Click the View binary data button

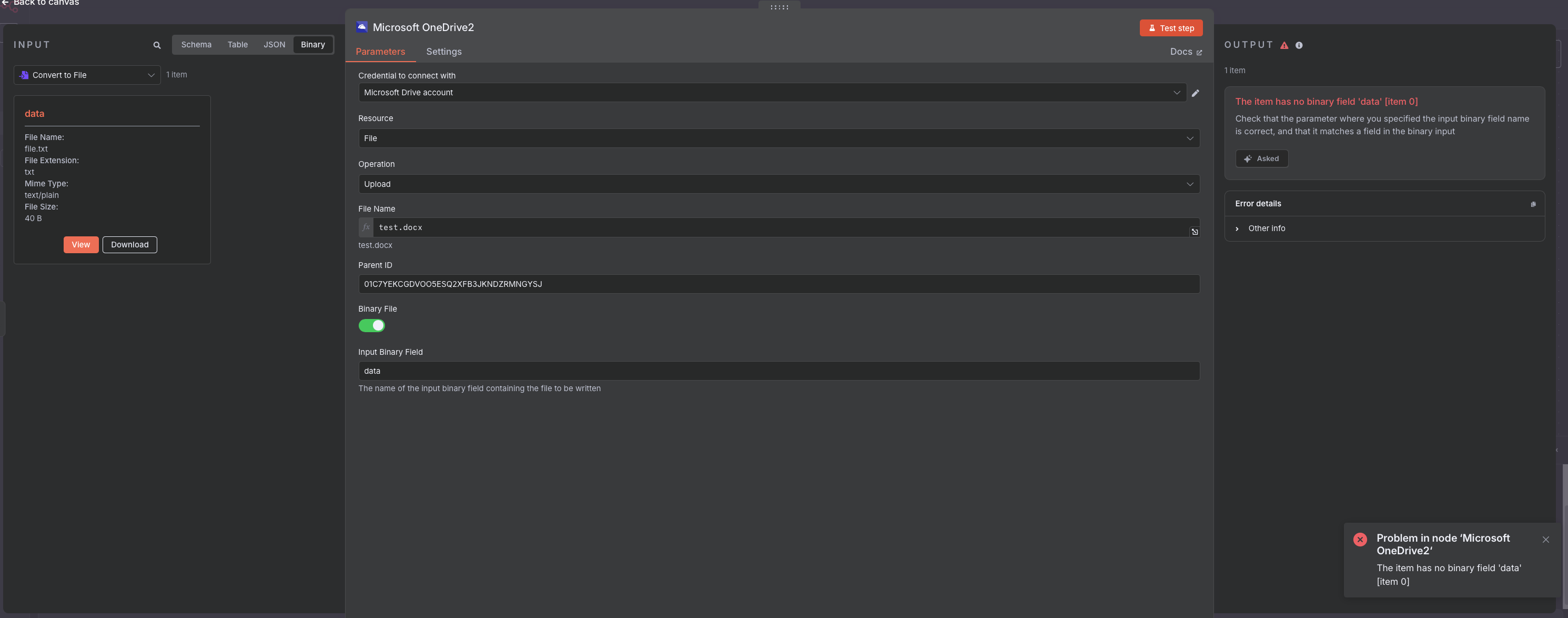pyautogui.click(x=81, y=245)
